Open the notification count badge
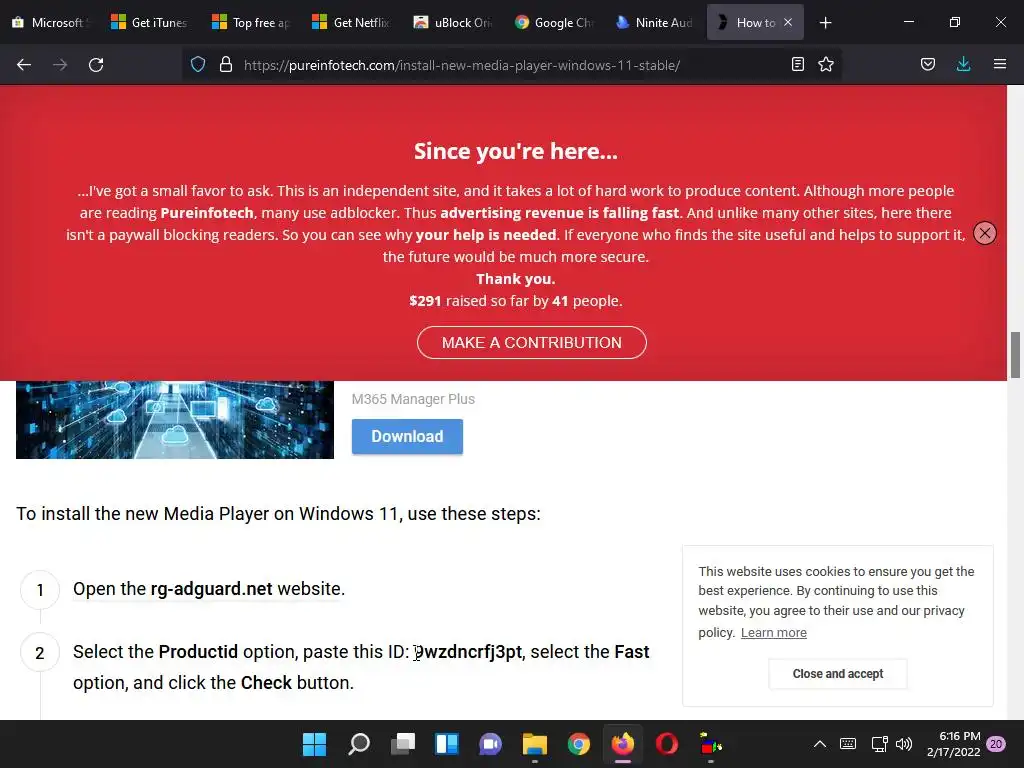This screenshot has width=1024, height=768. (x=996, y=744)
